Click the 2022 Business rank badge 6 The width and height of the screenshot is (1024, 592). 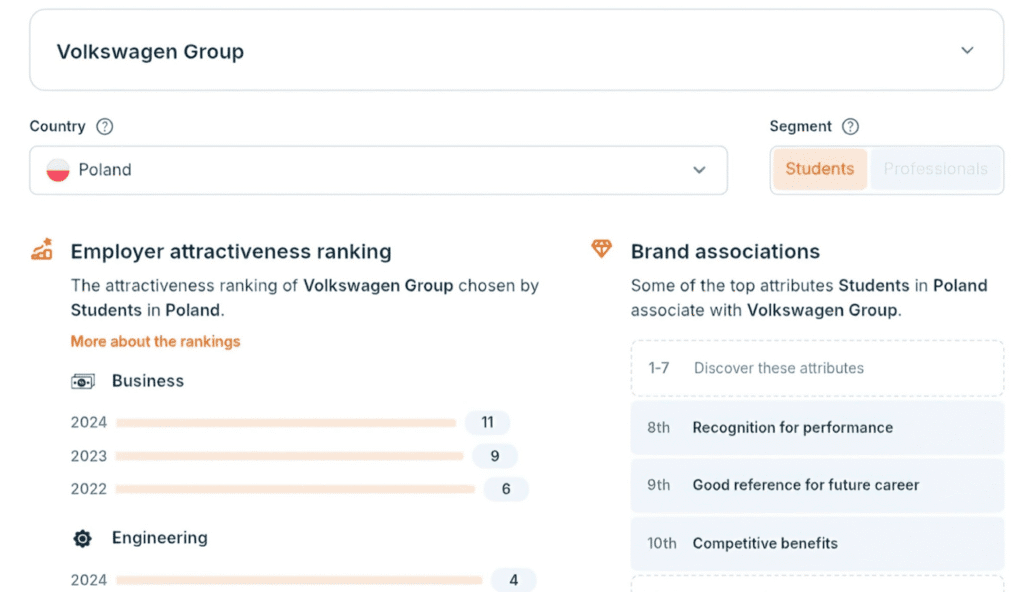point(506,489)
